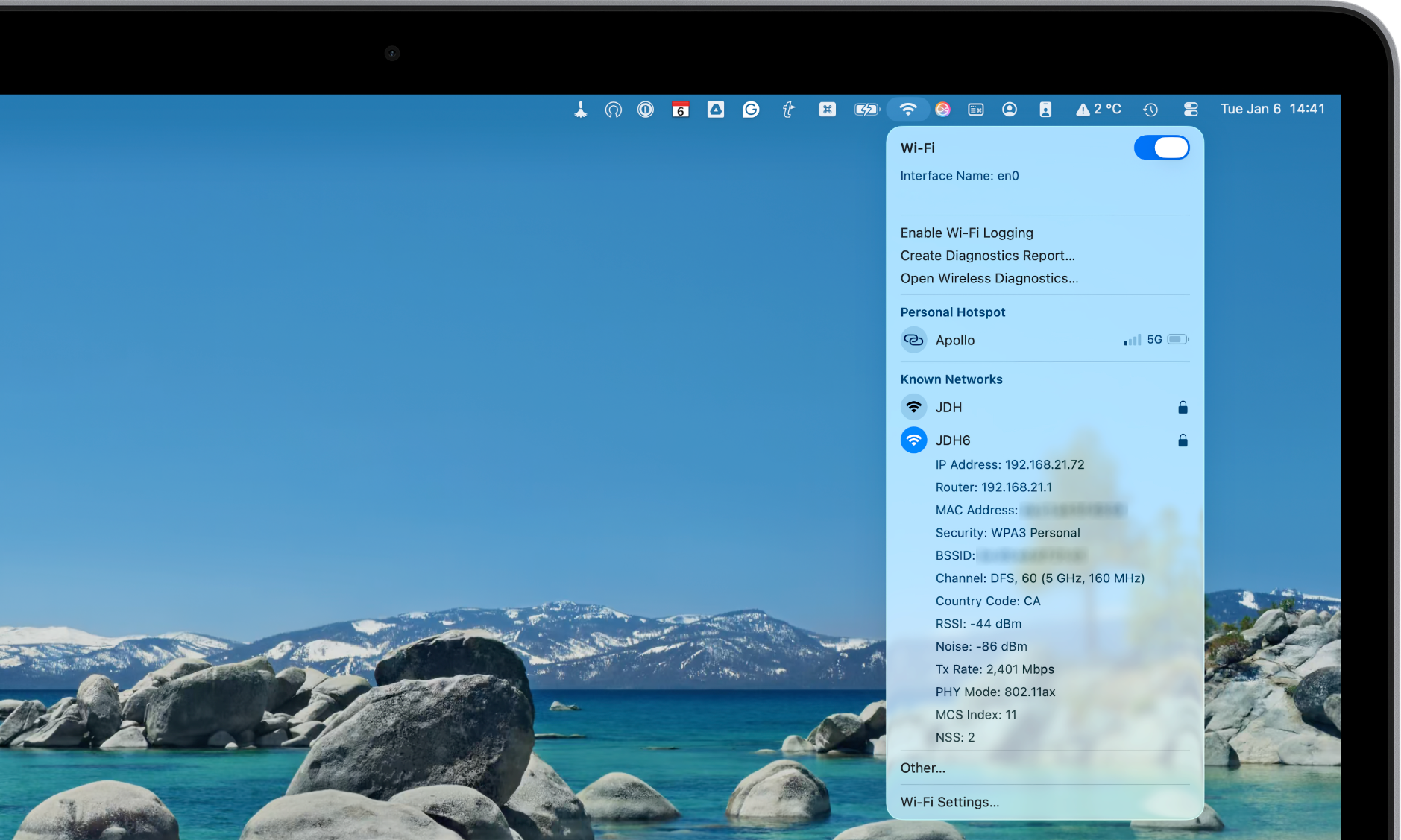Click the user account circle icon
The height and width of the screenshot is (840, 1401).
click(x=1010, y=110)
